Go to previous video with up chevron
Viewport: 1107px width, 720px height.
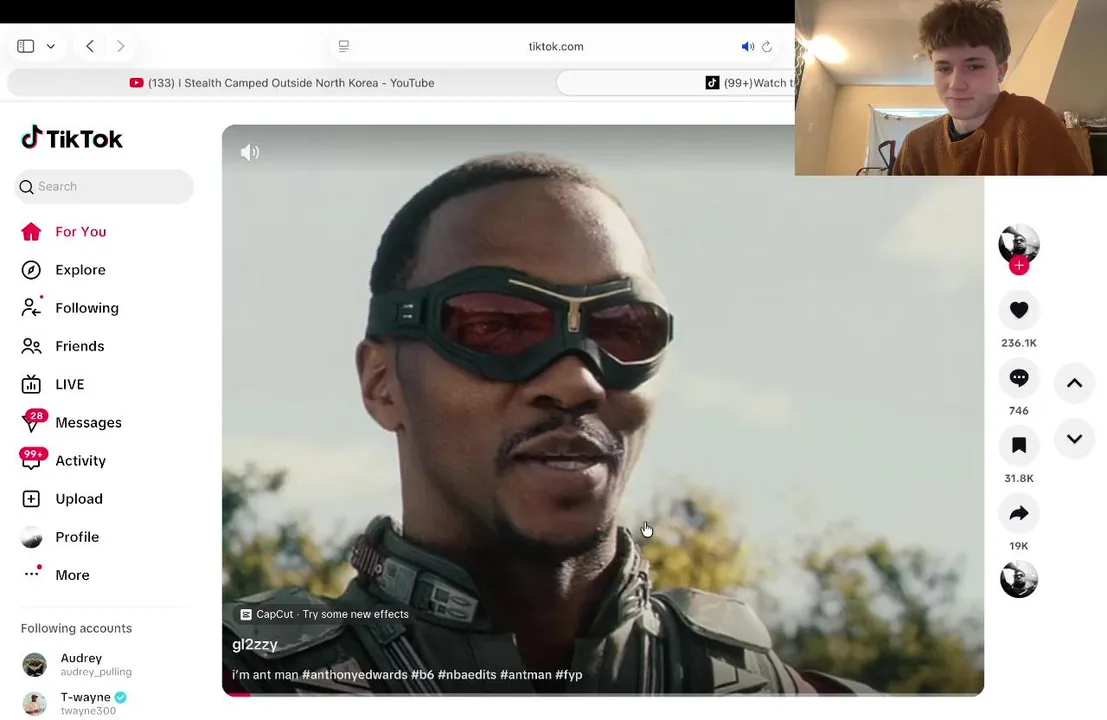coord(1075,383)
